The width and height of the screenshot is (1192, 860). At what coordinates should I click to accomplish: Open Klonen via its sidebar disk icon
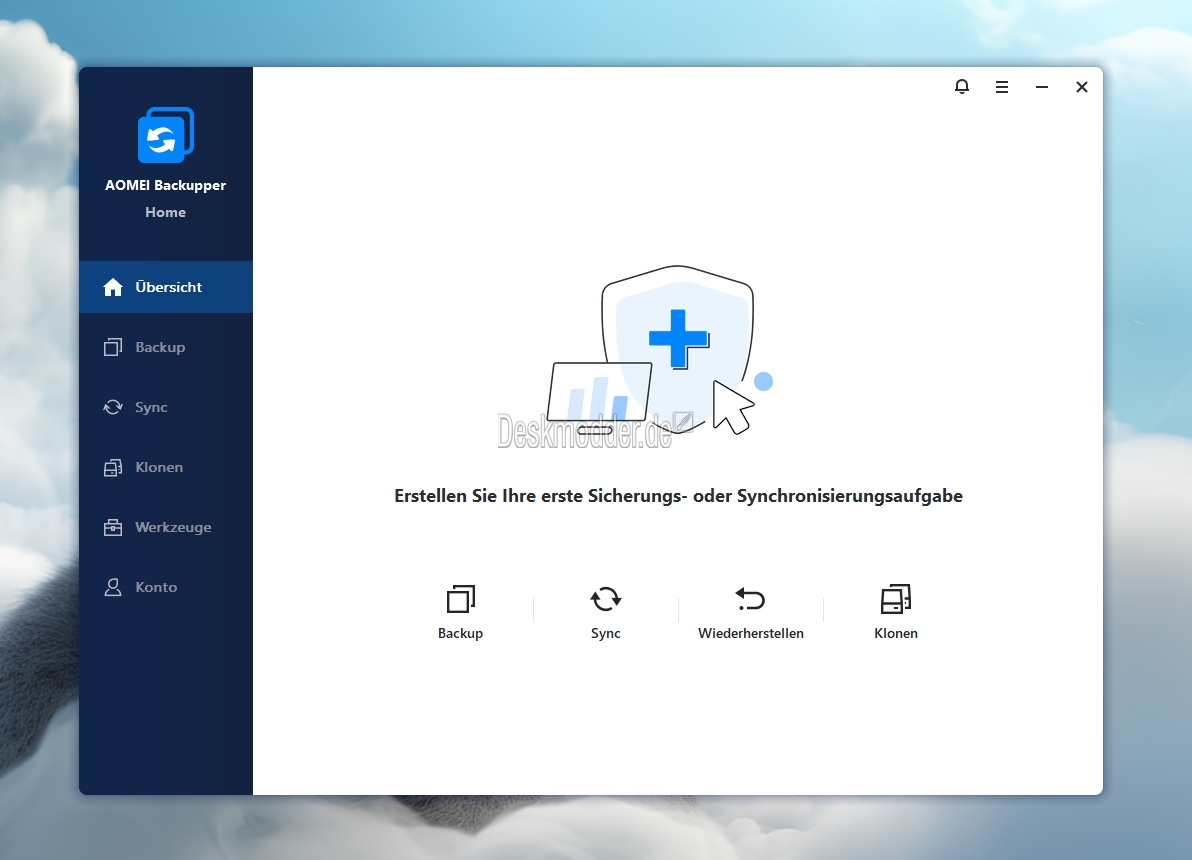(113, 468)
